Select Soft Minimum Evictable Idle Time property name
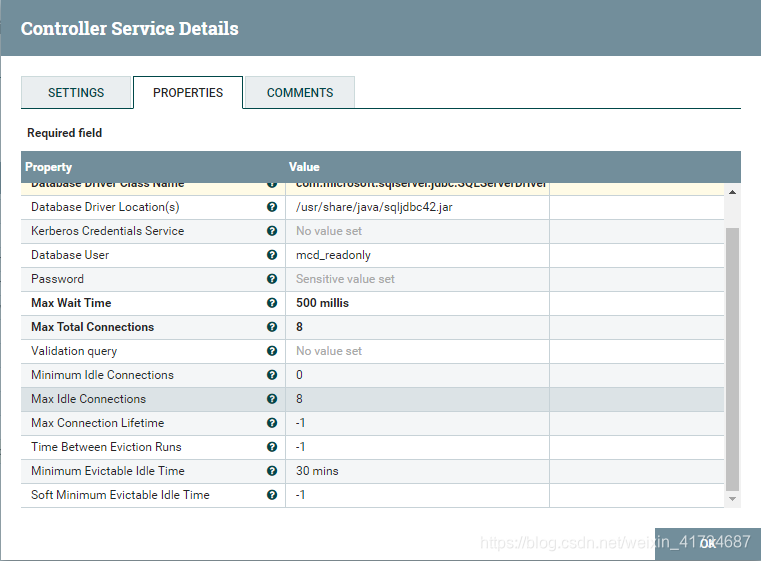 120,495
